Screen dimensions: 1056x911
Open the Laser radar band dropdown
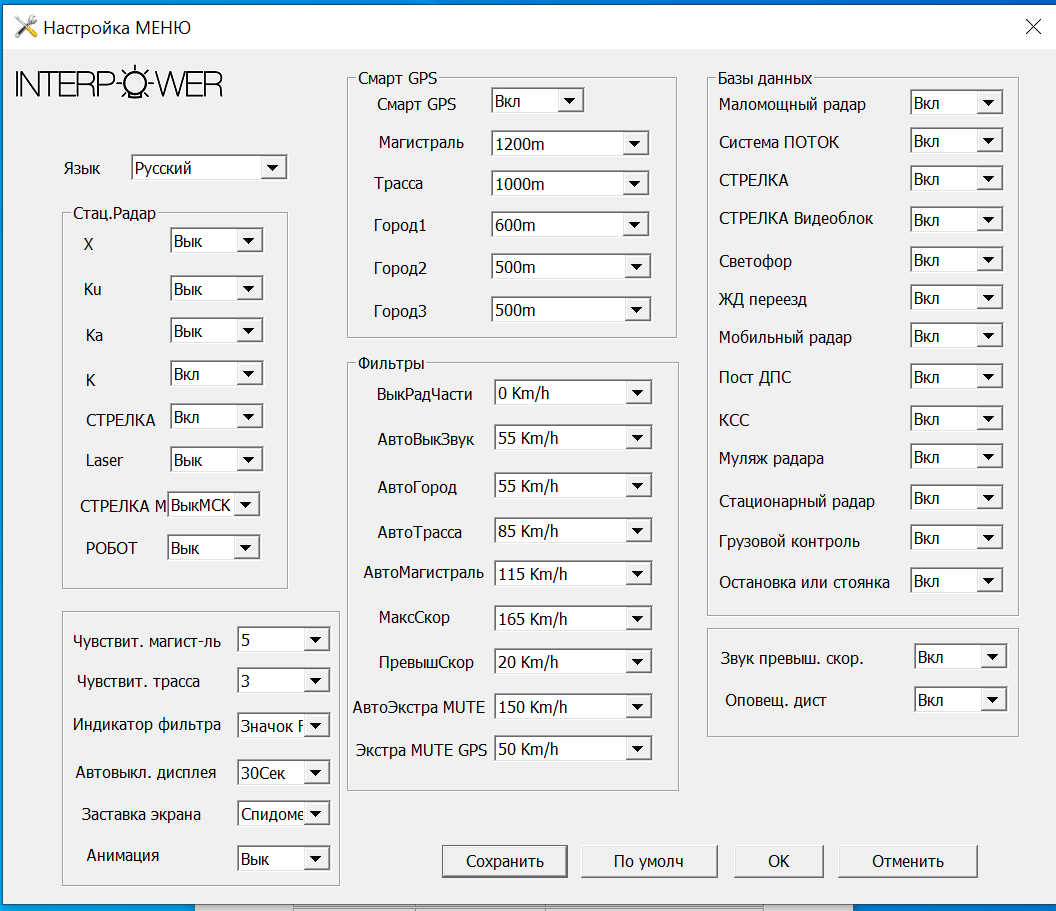tap(248, 460)
